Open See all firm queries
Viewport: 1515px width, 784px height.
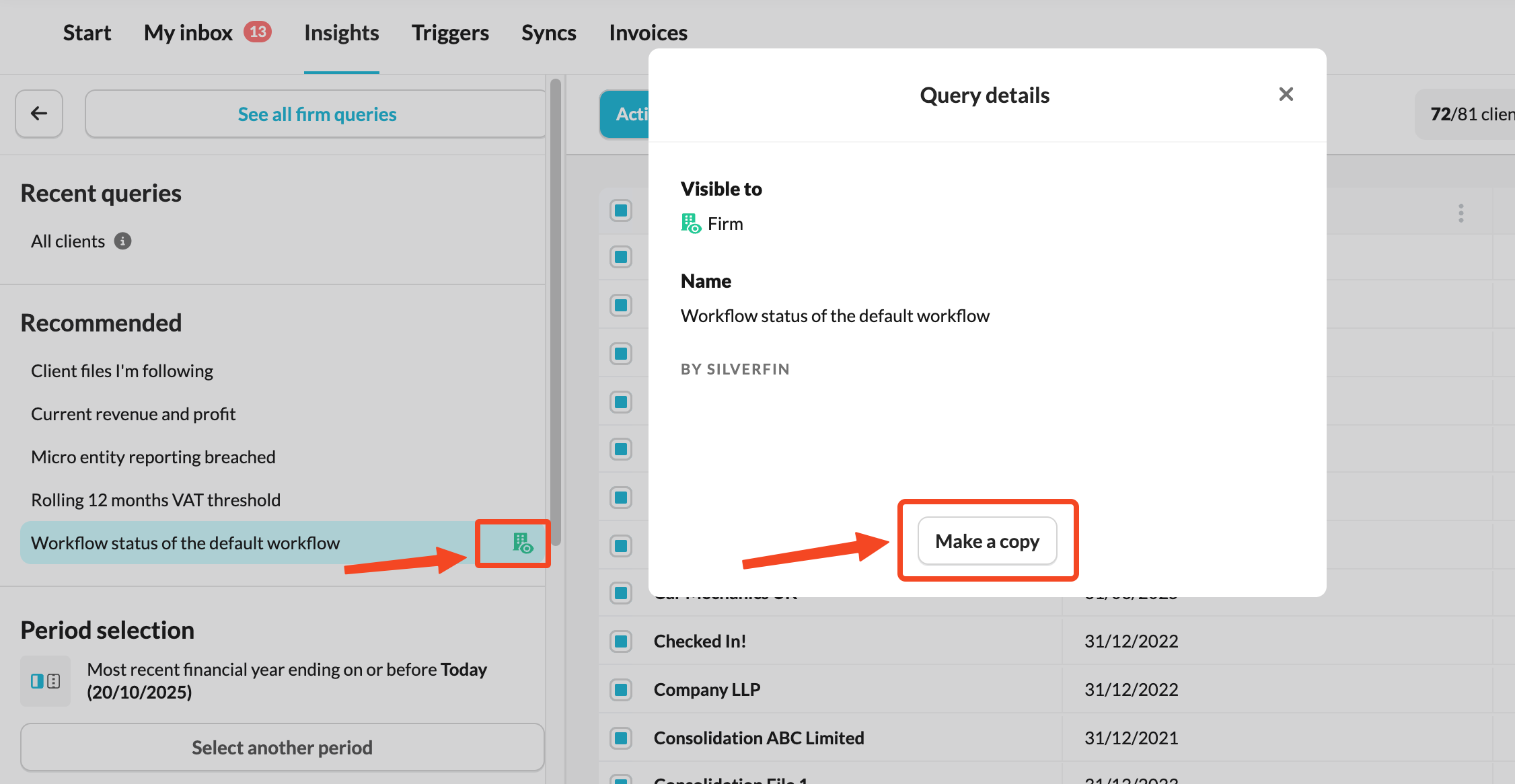pos(316,114)
